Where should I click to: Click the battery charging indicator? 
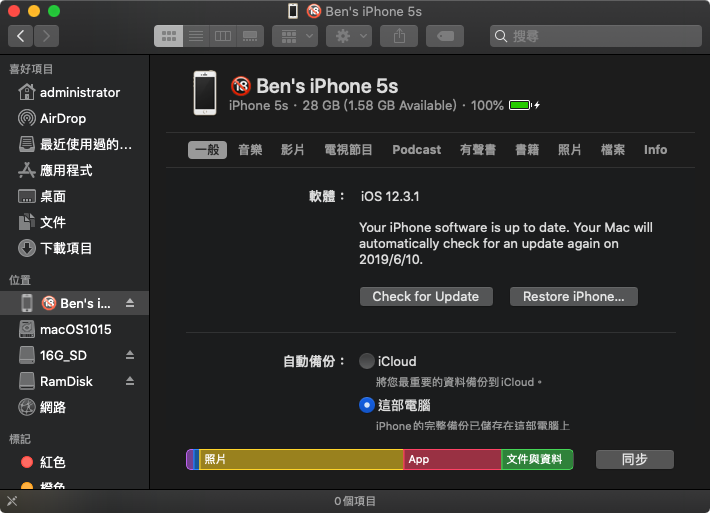click(x=524, y=105)
